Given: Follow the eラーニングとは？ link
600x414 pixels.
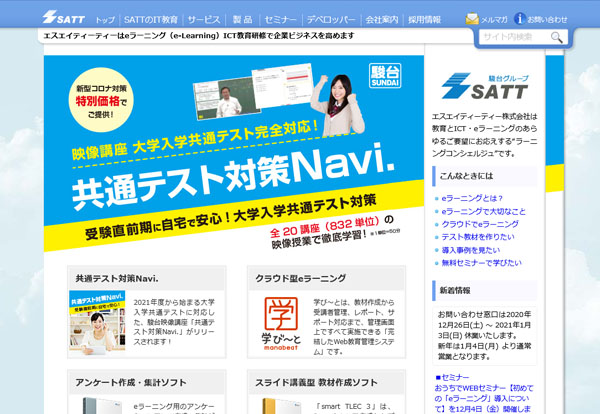Looking at the screenshot, I should pyautogui.click(x=472, y=198).
